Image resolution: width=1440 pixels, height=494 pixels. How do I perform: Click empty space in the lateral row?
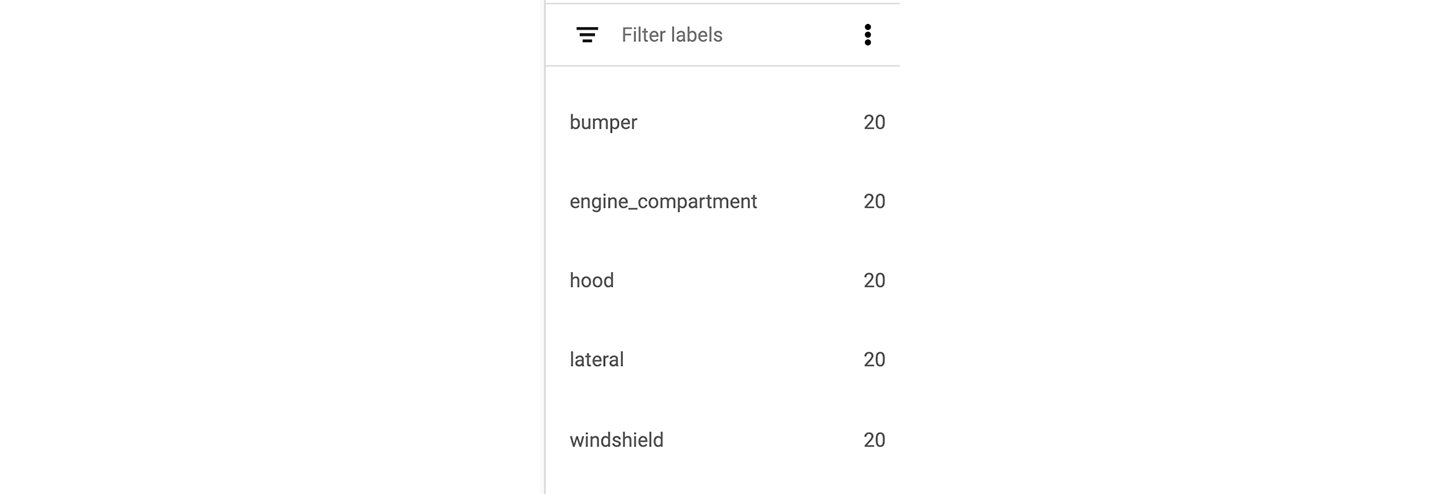[x=740, y=359]
